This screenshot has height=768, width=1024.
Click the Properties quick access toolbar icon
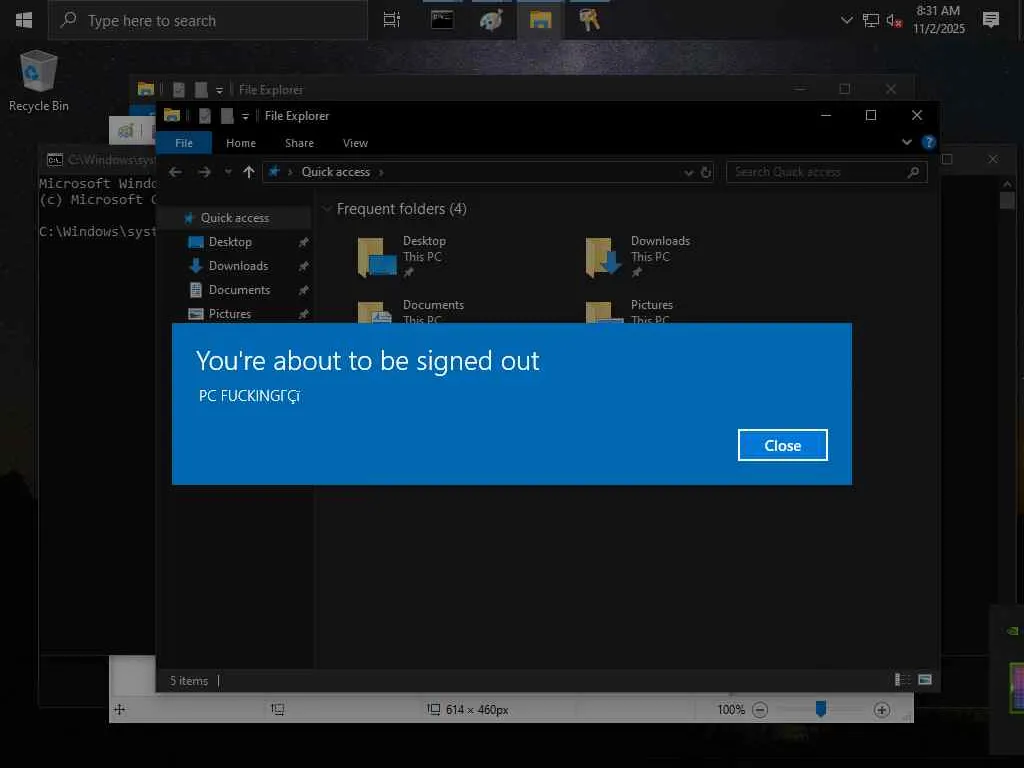205,116
